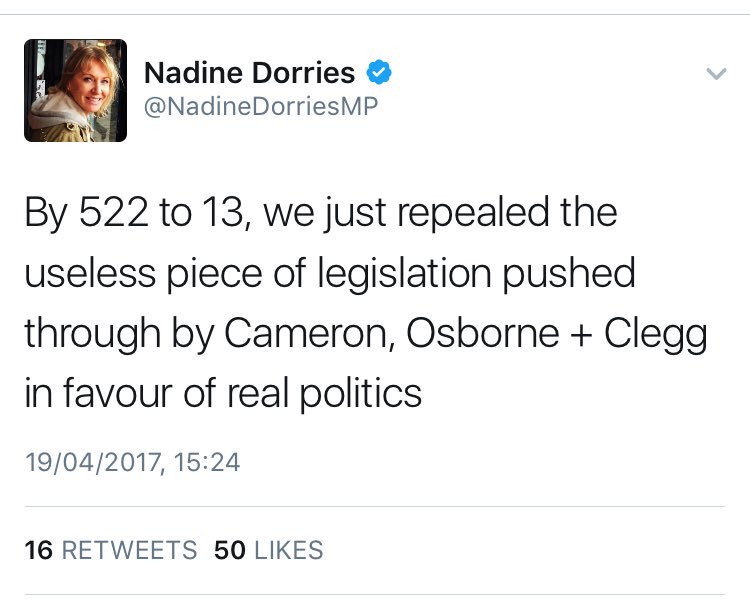Click the tweet line starting "By 522 to 13"
Image resolution: width=750 pixels, height=601 pixels.
(x=320, y=214)
